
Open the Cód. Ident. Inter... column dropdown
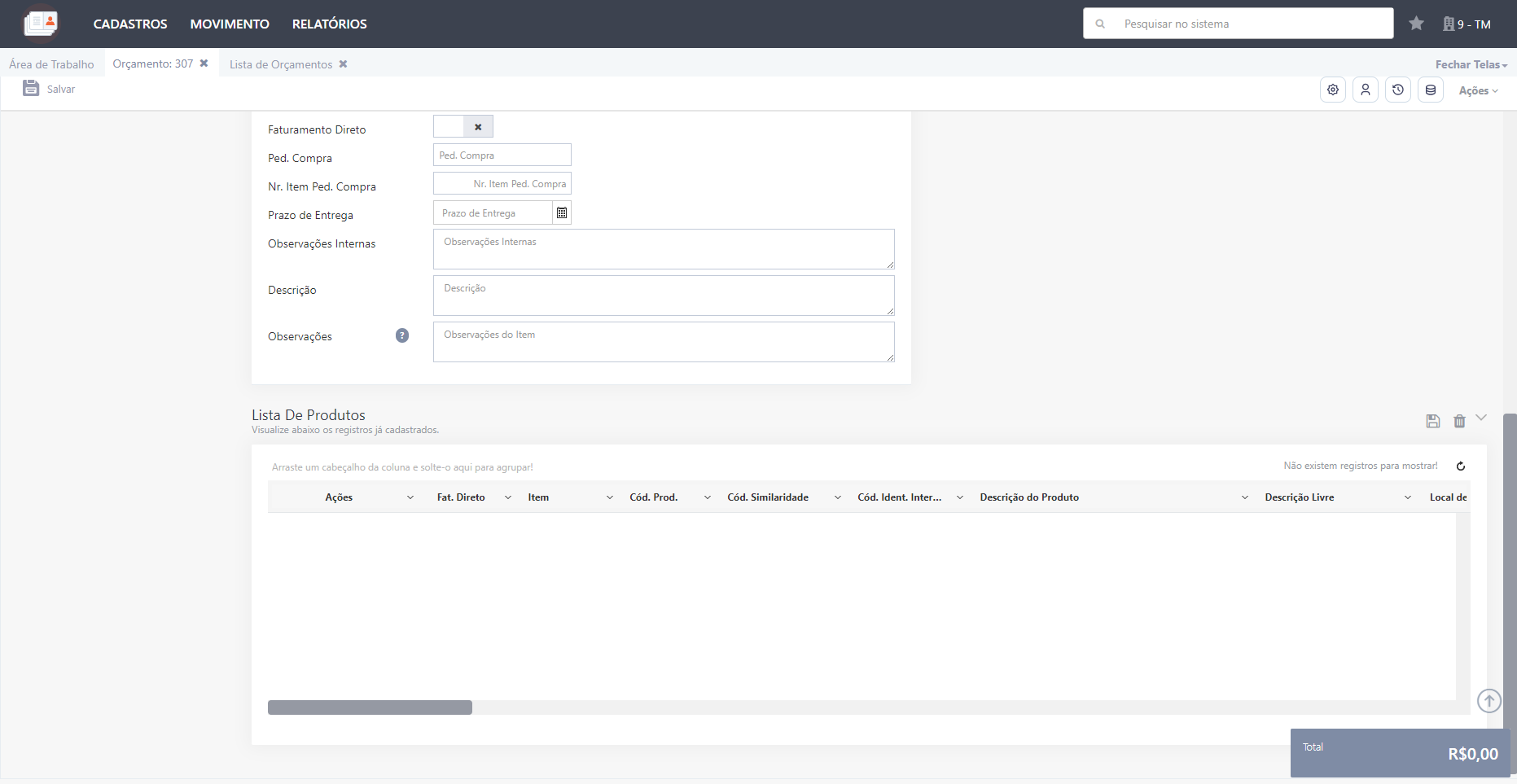coord(960,497)
